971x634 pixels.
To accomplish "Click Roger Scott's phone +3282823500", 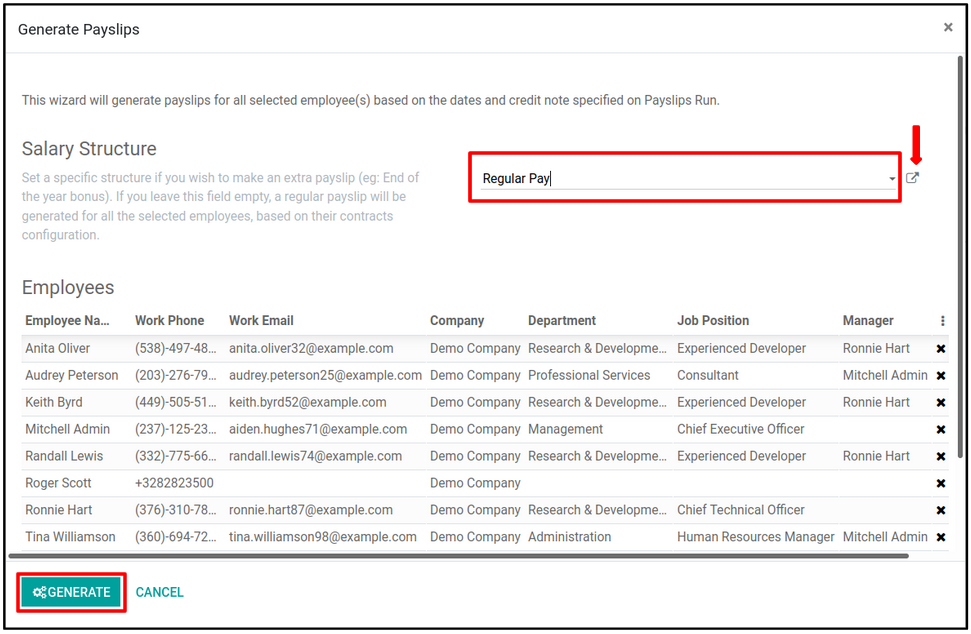I will (174, 483).
